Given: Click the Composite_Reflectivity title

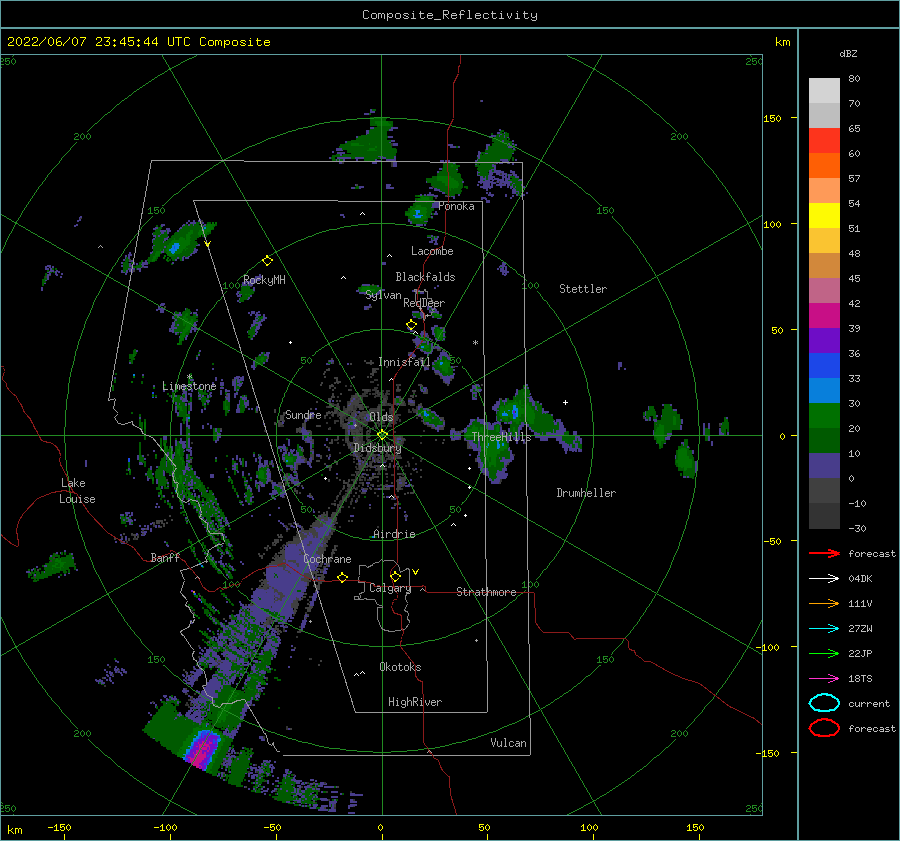Looking at the screenshot, I should (450, 15).
